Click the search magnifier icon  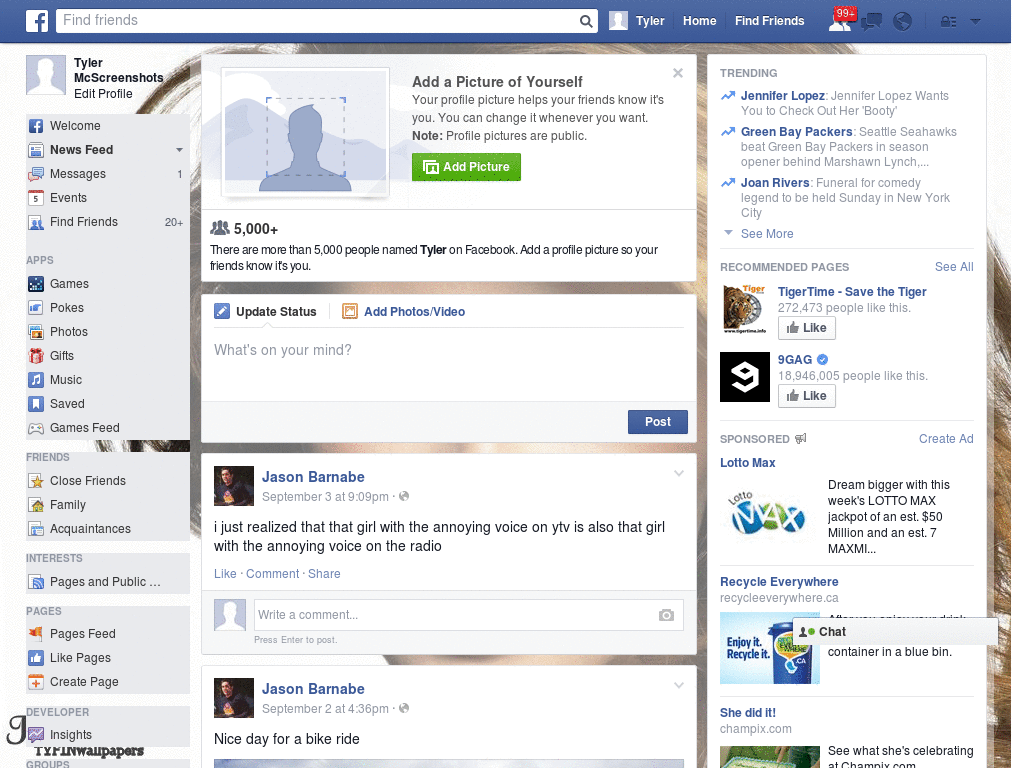pos(586,21)
